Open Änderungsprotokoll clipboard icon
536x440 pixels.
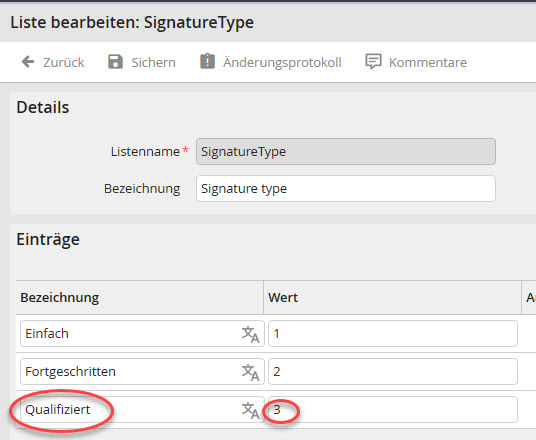pyautogui.click(x=207, y=62)
